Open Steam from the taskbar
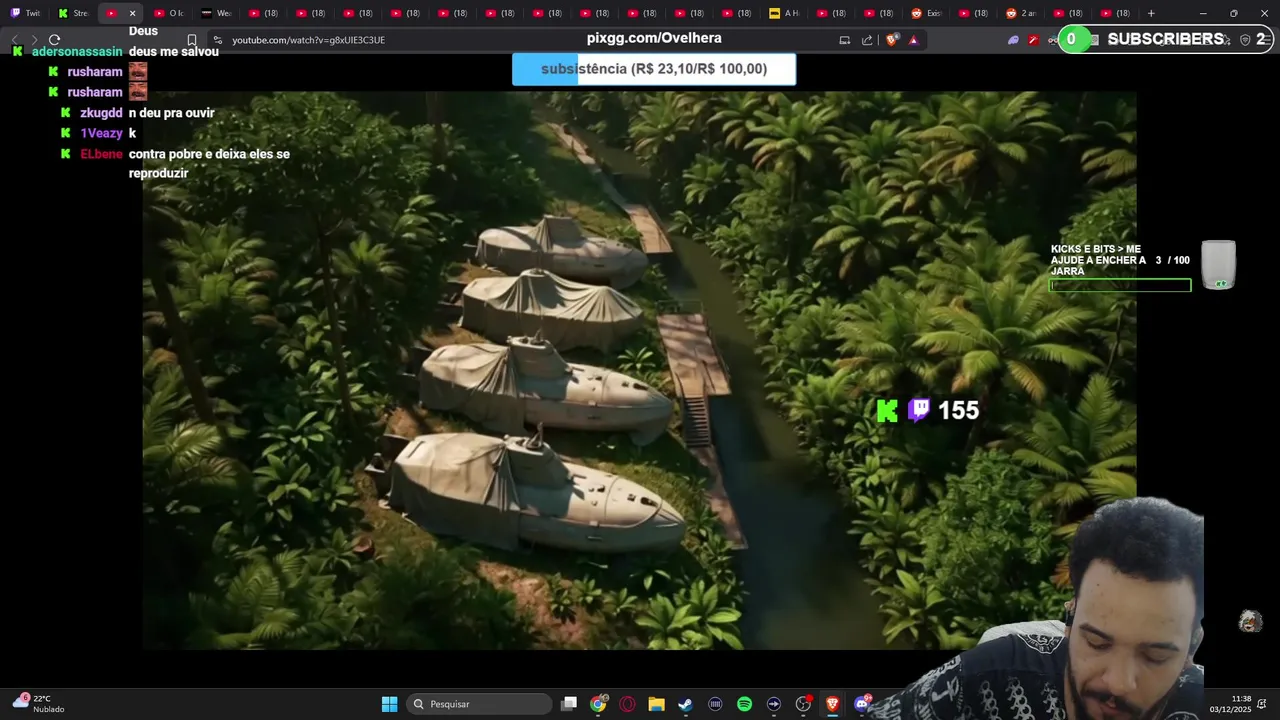Screen dimensions: 1280x720 [x=685, y=704]
